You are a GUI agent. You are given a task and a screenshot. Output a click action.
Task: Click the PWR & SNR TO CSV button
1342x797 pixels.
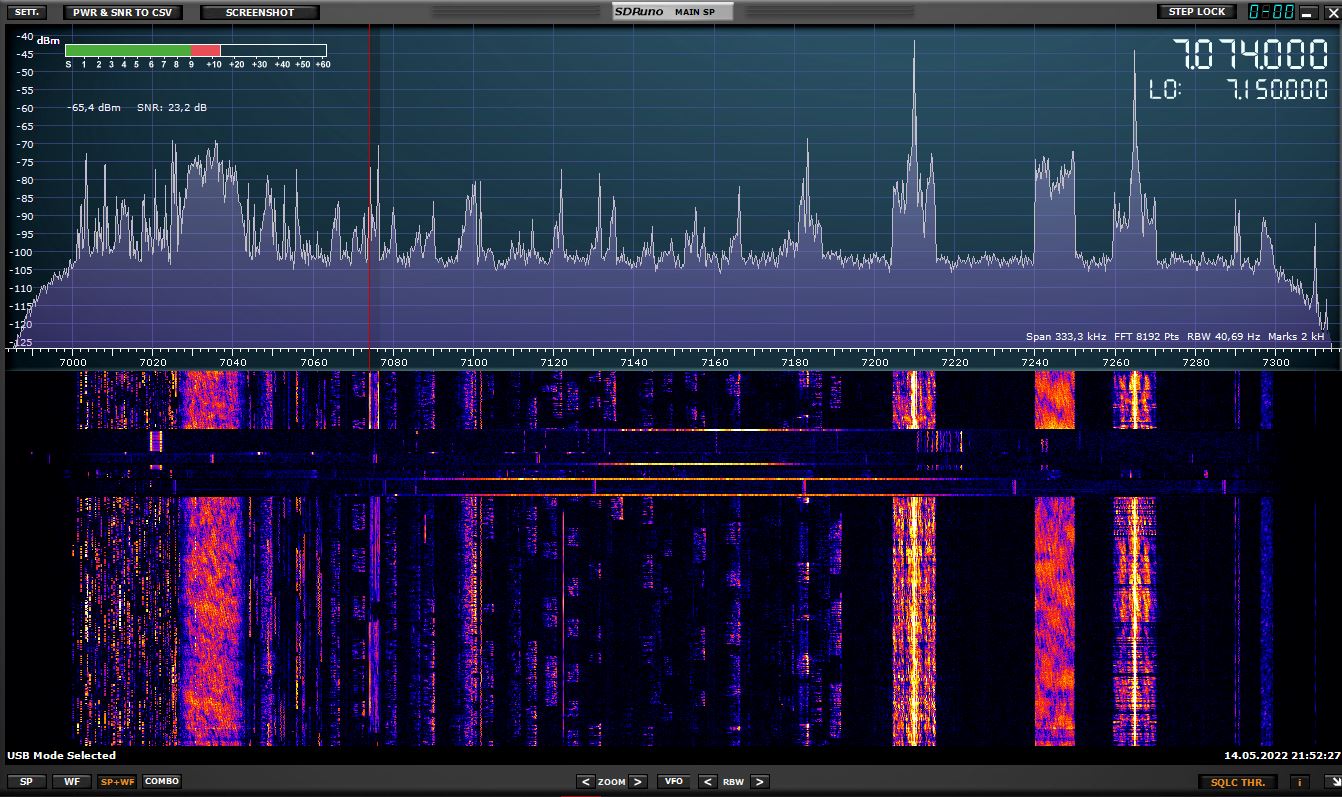point(123,12)
